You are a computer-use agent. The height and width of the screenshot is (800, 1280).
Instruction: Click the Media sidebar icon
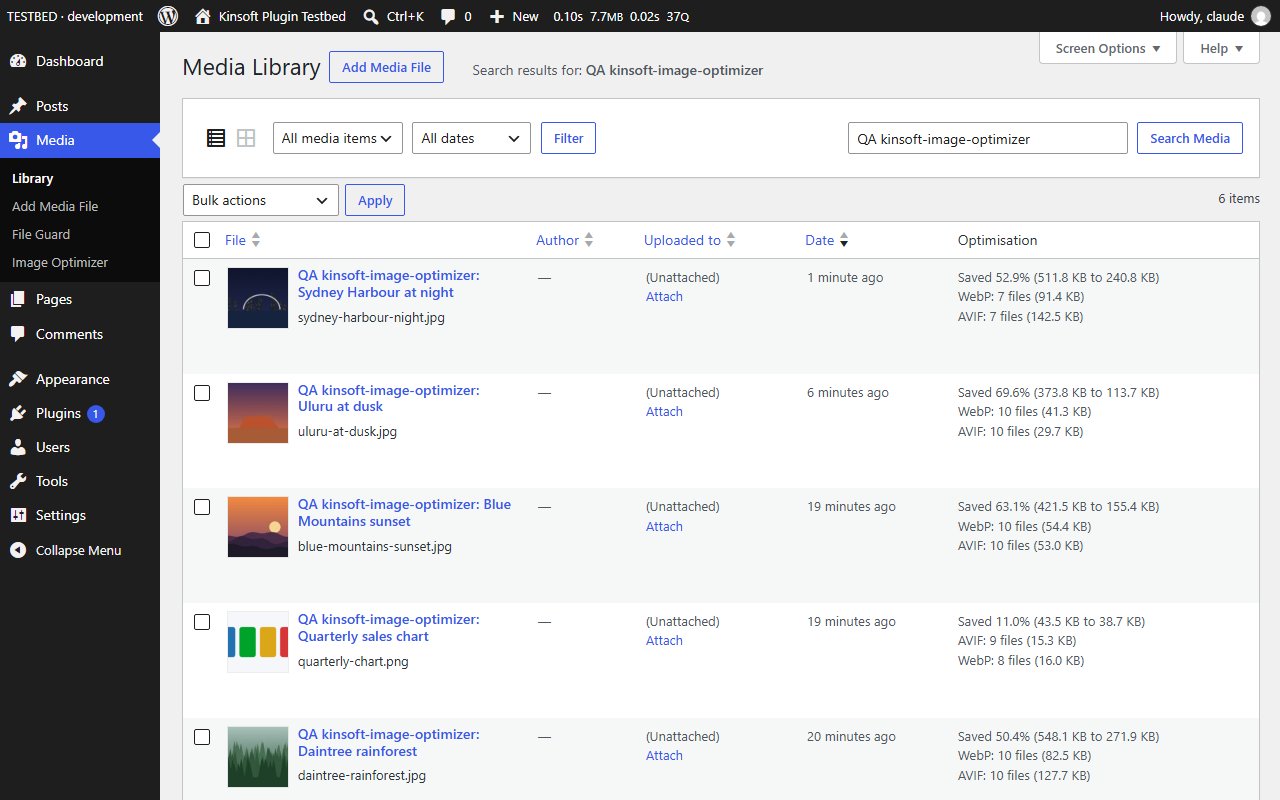[18, 140]
